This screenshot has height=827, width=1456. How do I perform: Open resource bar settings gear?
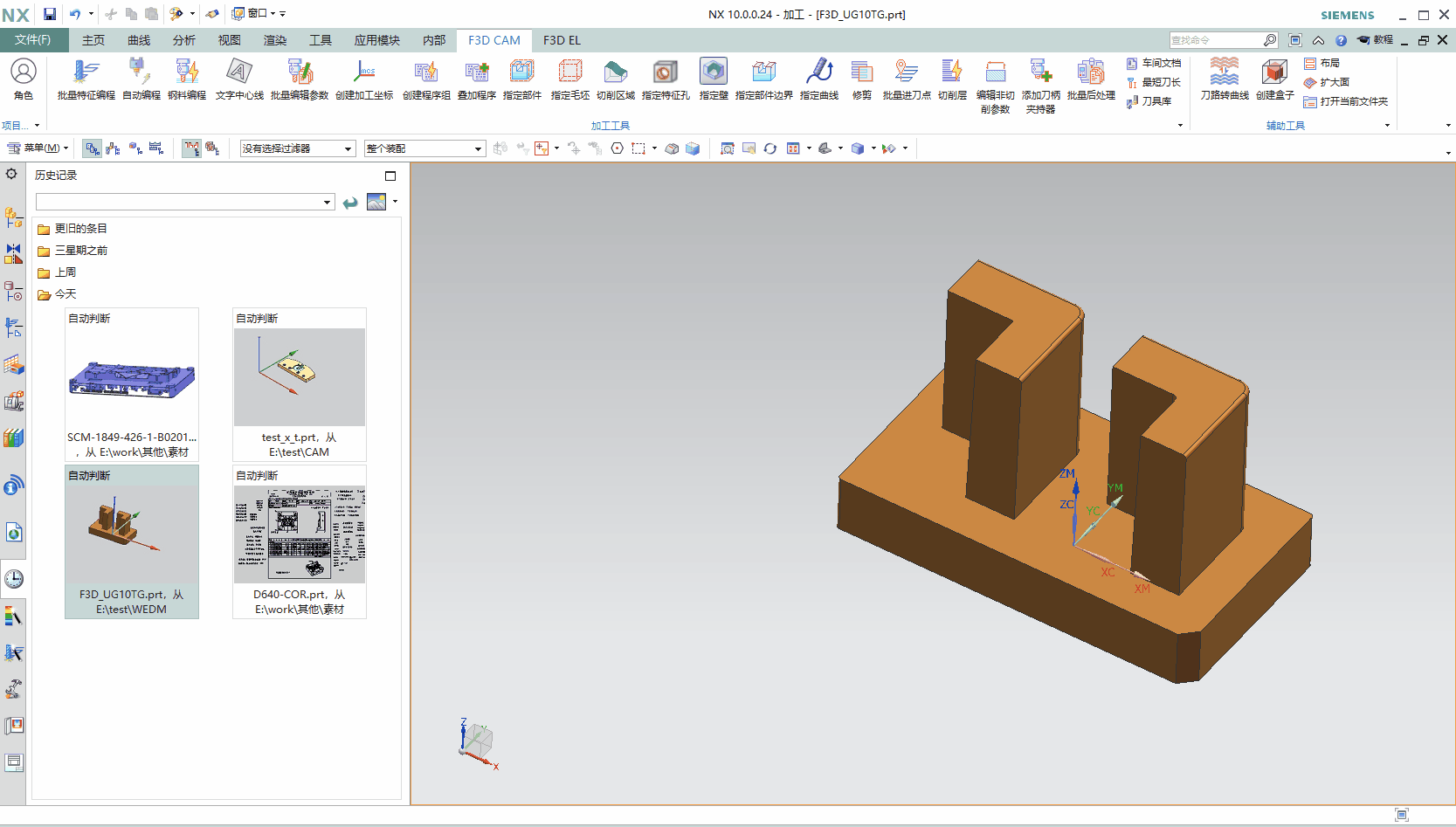click(x=11, y=174)
